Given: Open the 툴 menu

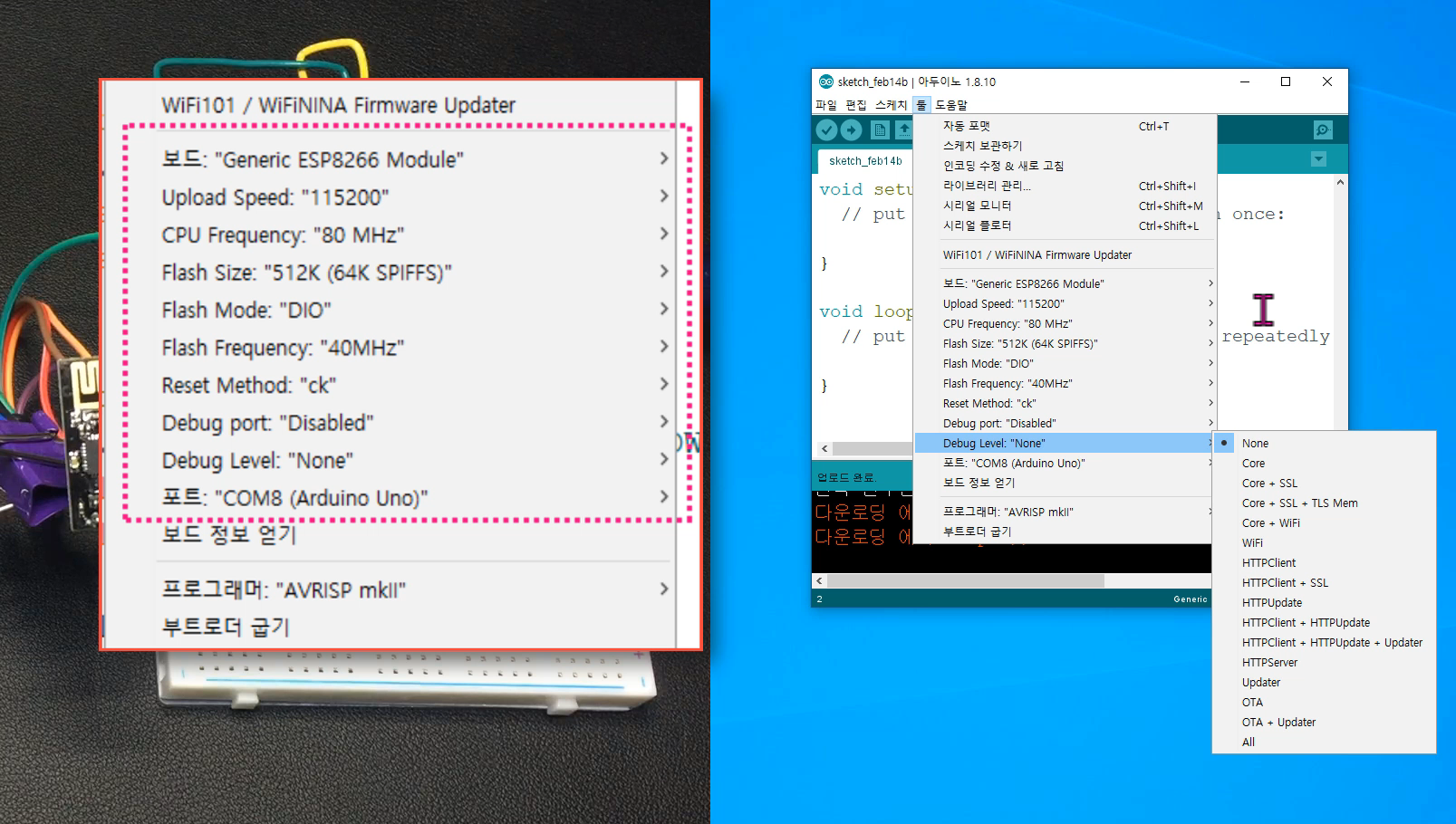Looking at the screenshot, I should (921, 105).
